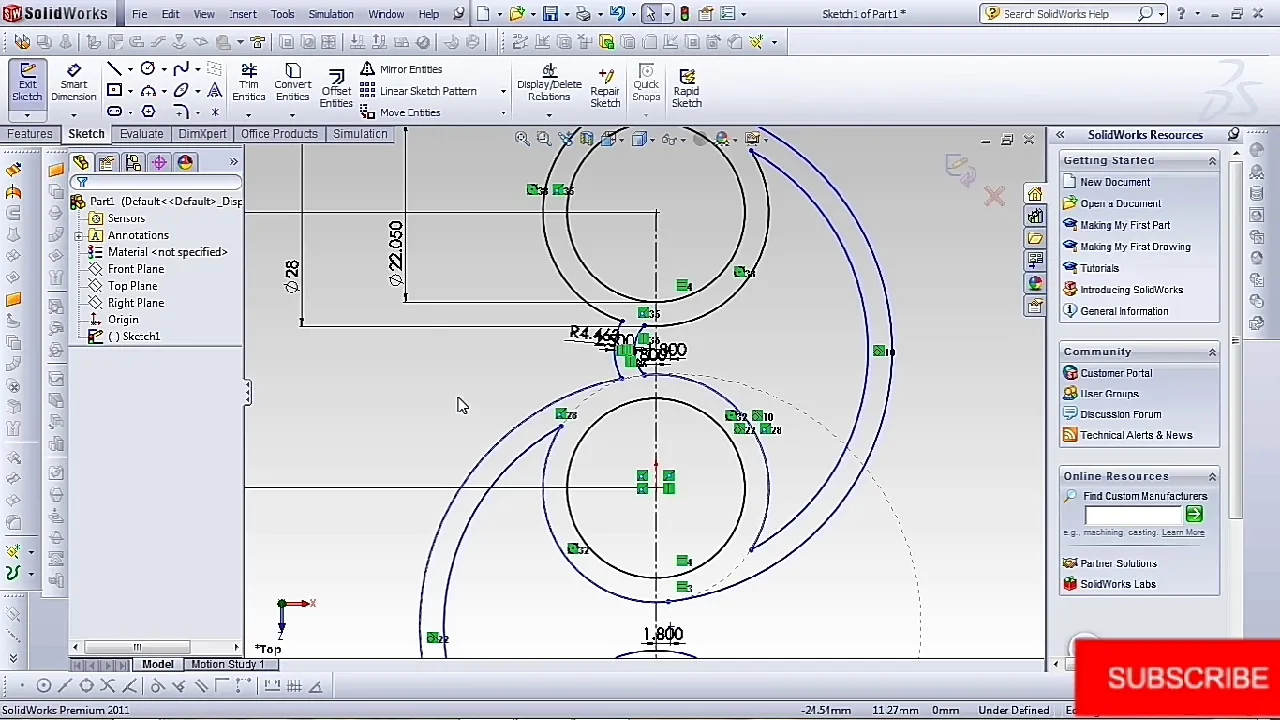Switch to the DimXpert tab
Screen dimensions: 1280x720
click(202, 134)
